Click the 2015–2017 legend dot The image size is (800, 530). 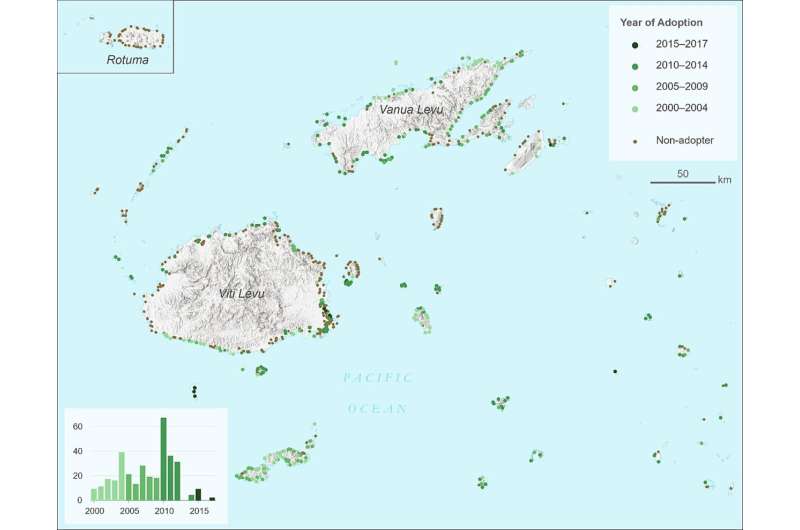[635, 45]
